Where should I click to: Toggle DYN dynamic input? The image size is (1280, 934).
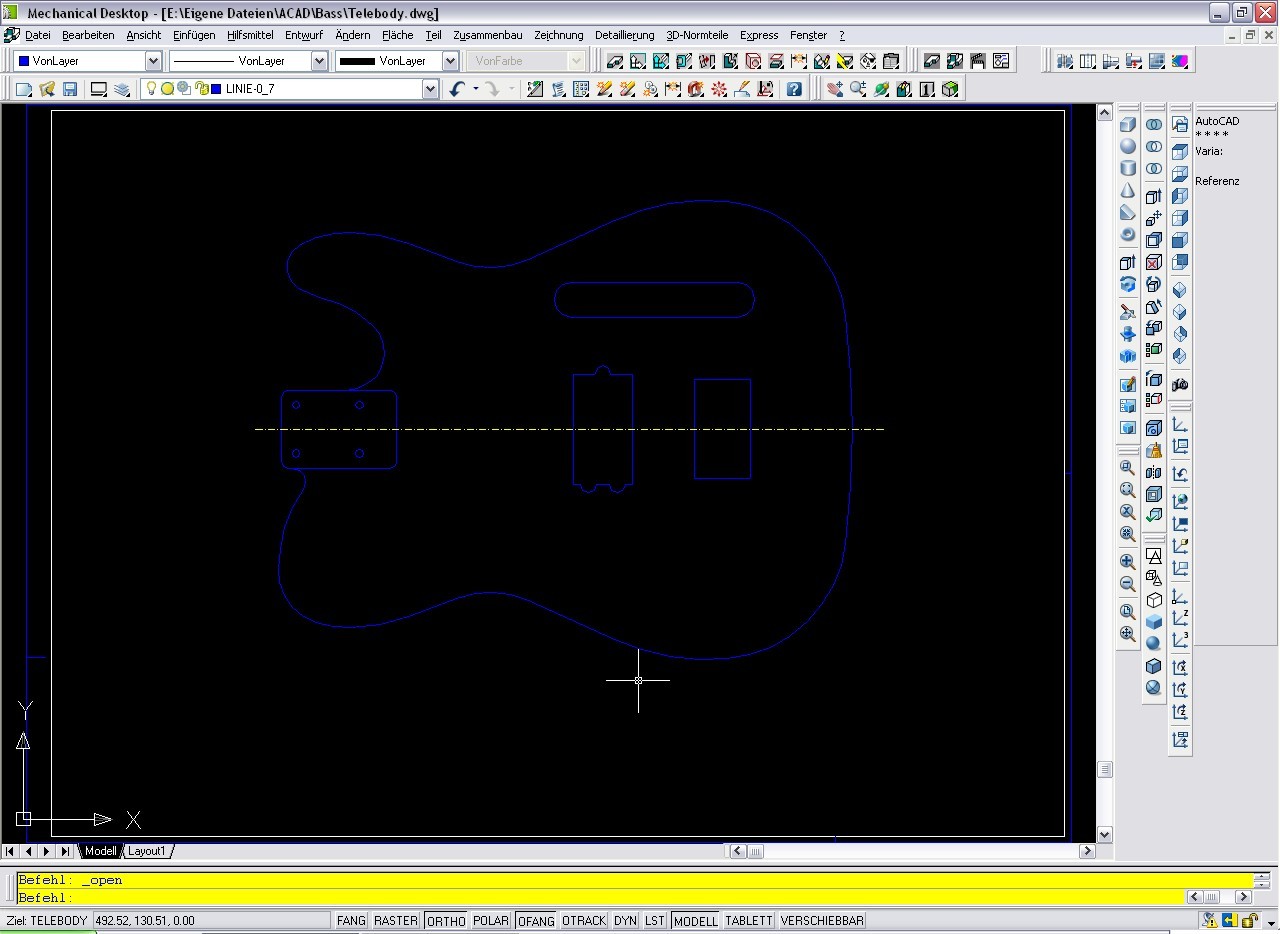[x=625, y=921]
